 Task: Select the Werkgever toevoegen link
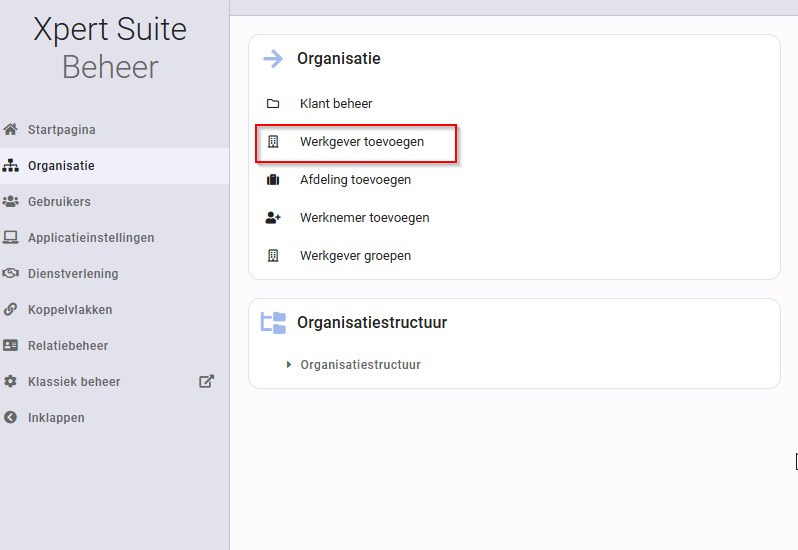[362, 142]
